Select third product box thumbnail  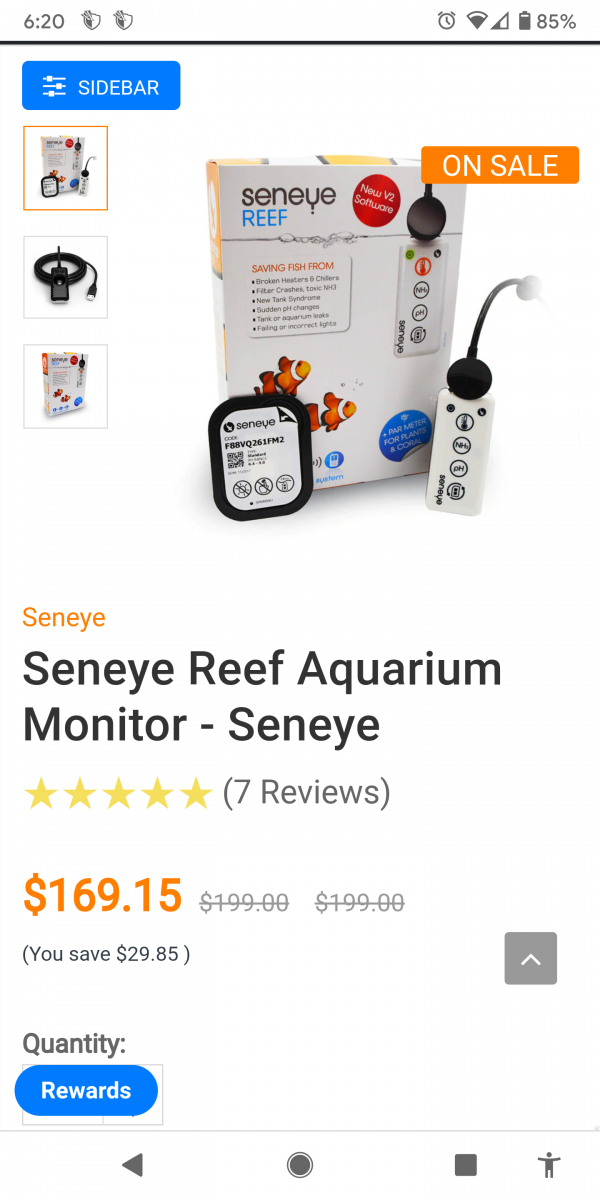coord(66,386)
